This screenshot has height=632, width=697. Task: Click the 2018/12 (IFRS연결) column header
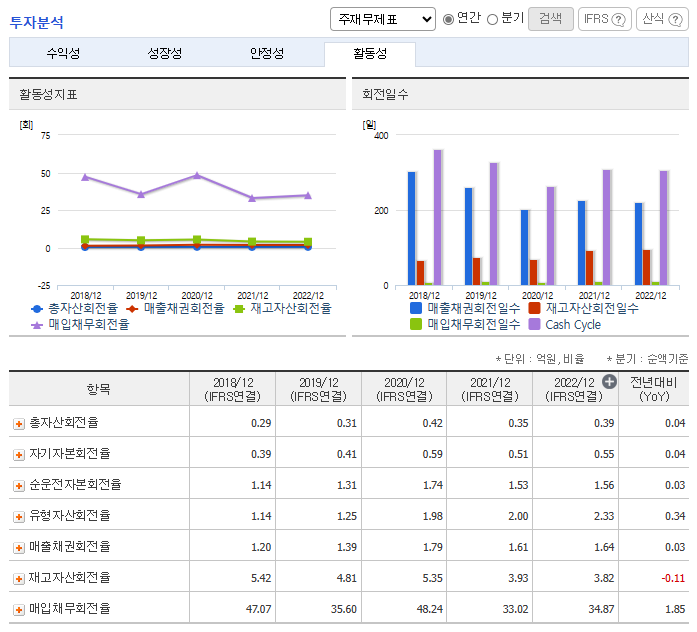tap(232, 389)
